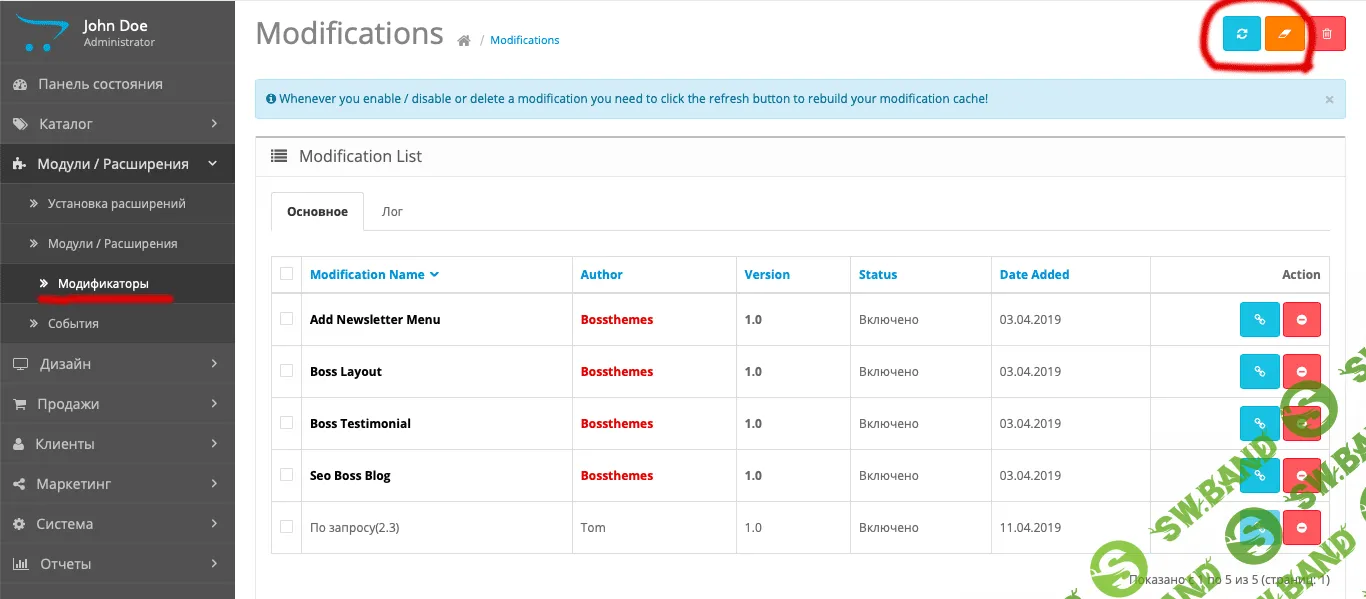
Task: Click the blue Refresh modifications button
Action: pyautogui.click(x=1241, y=34)
